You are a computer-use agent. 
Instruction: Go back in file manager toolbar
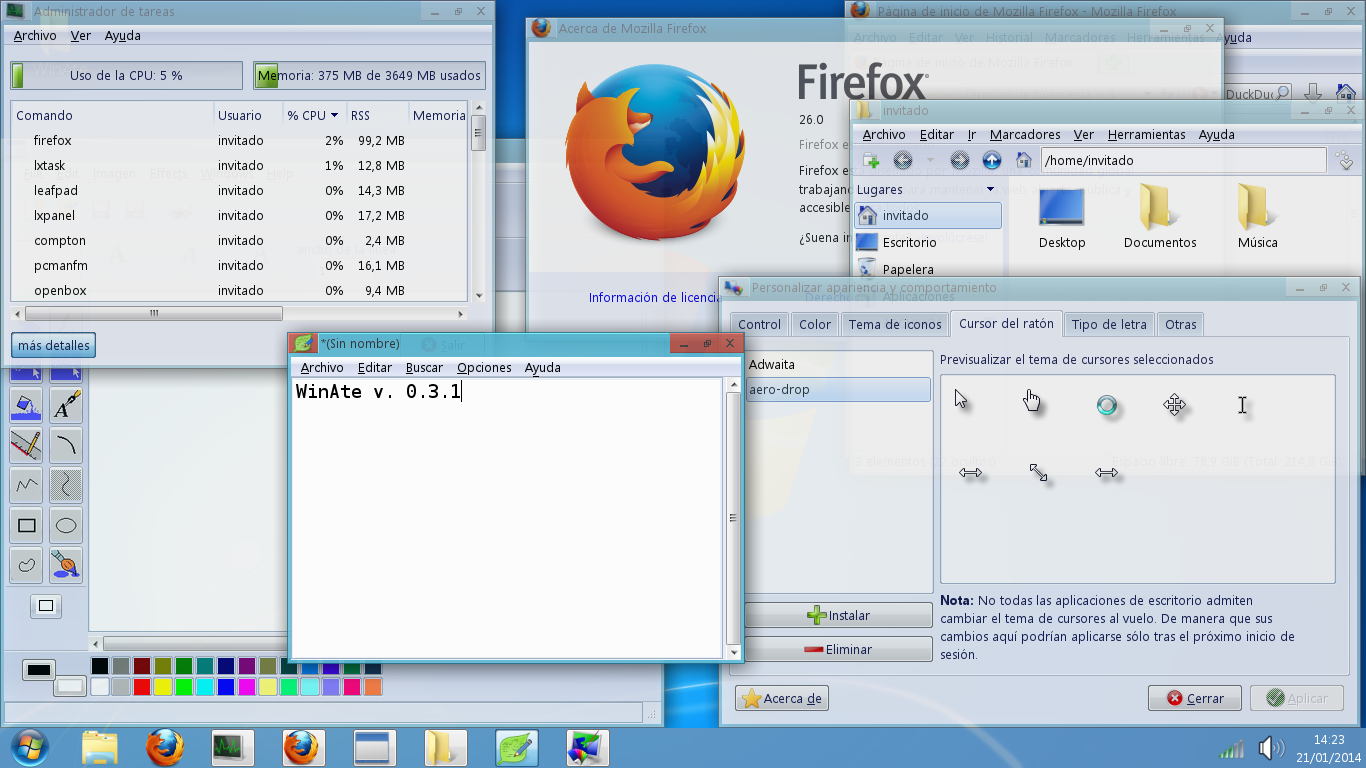(x=903, y=160)
